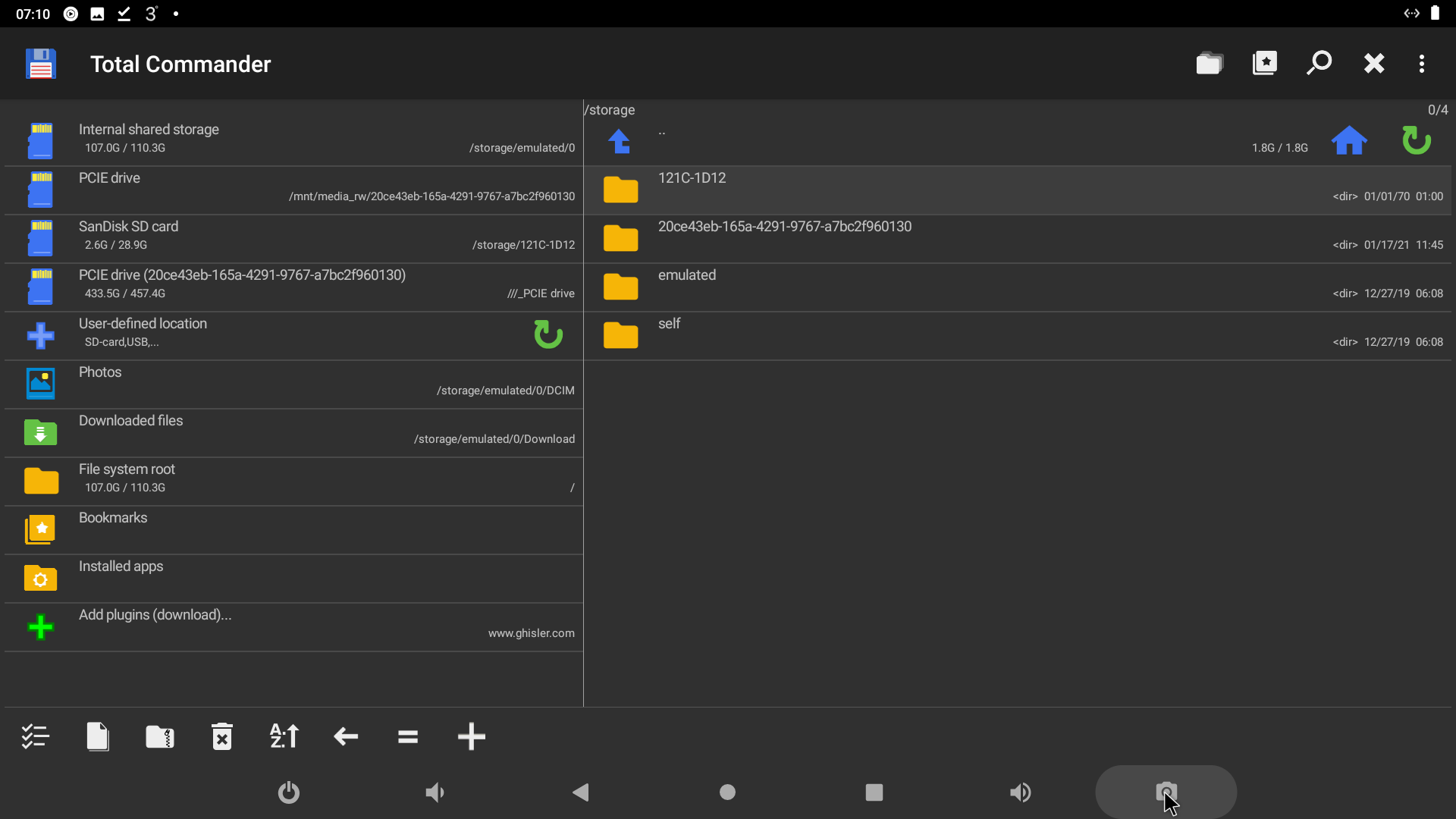Open the three-dot overflow menu
Screen dimensions: 1456x819
(1422, 64)
